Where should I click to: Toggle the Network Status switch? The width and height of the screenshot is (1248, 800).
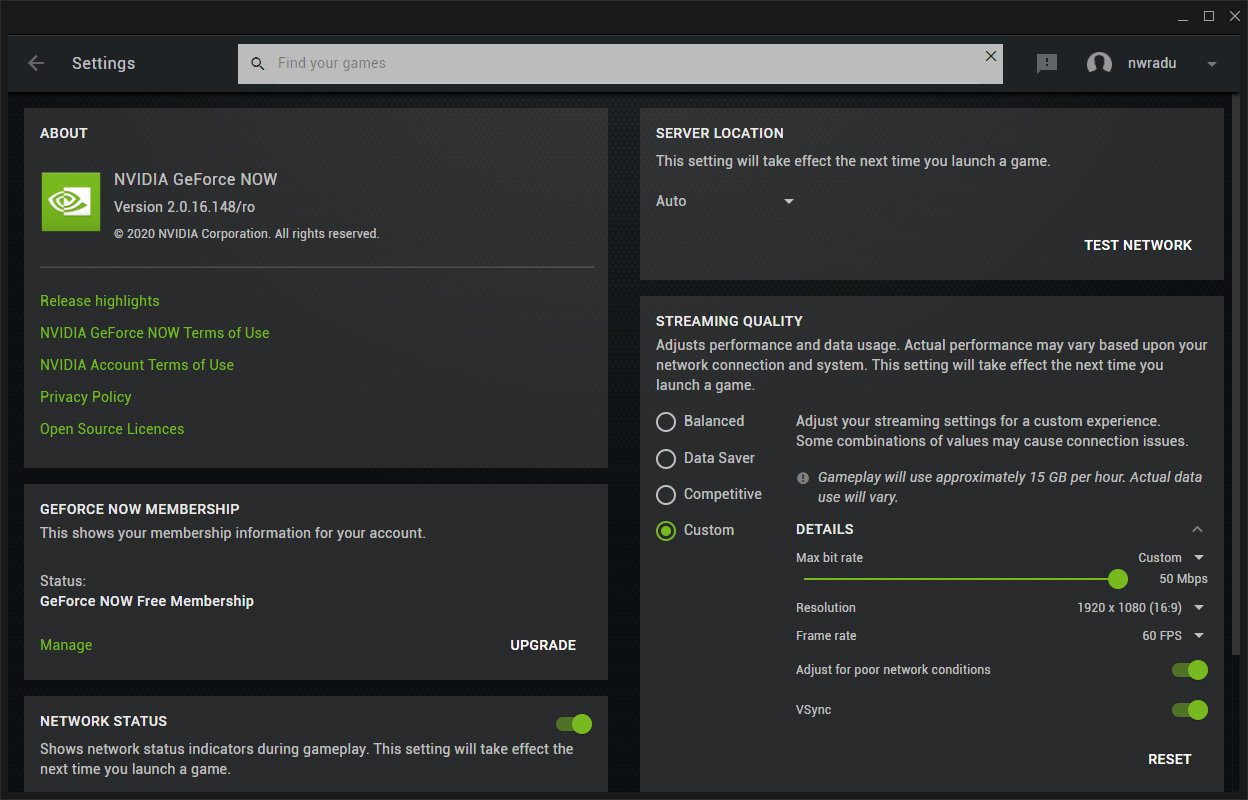coord(574,723)
